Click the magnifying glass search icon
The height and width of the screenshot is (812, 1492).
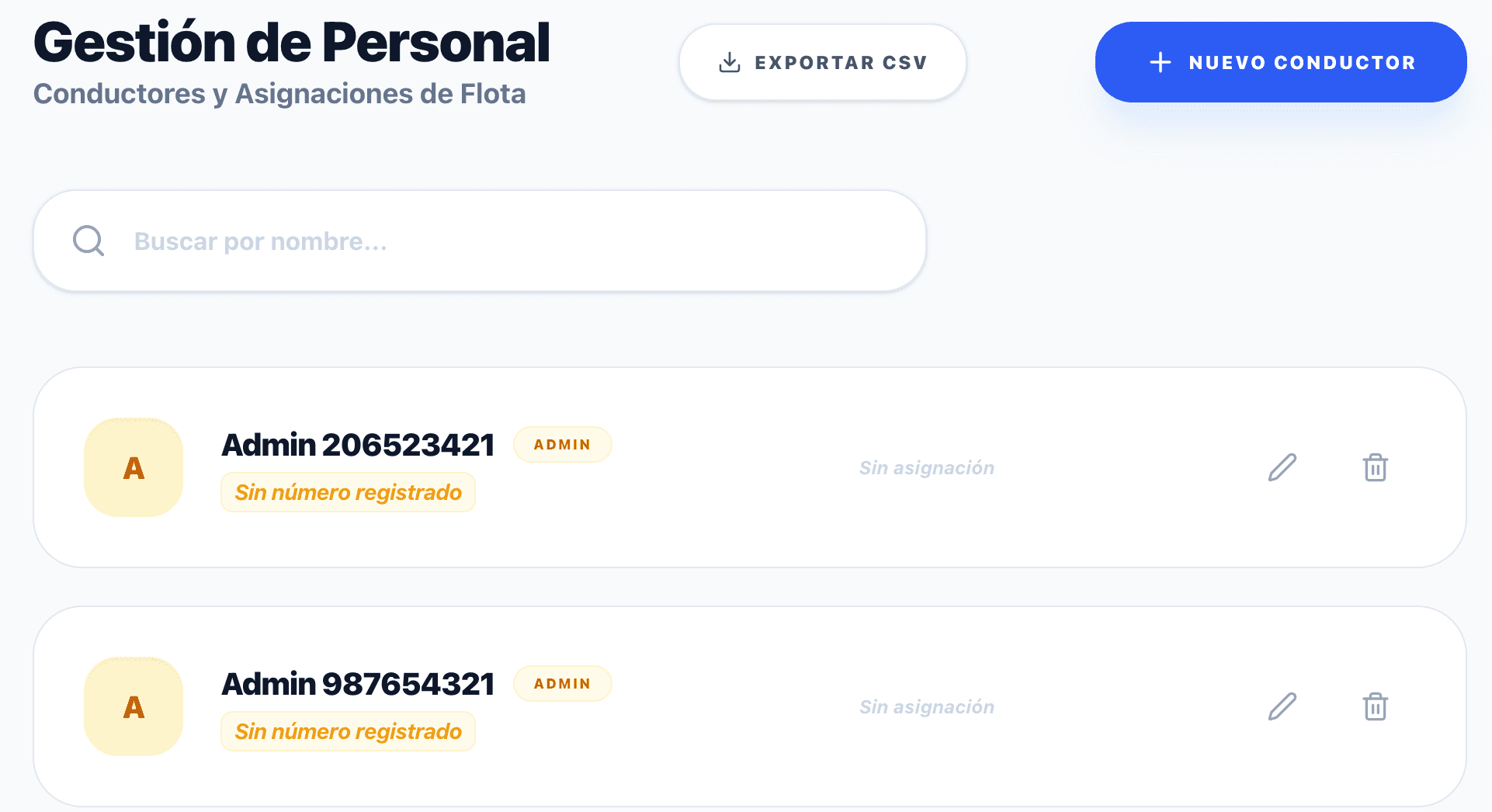(88, 241)
